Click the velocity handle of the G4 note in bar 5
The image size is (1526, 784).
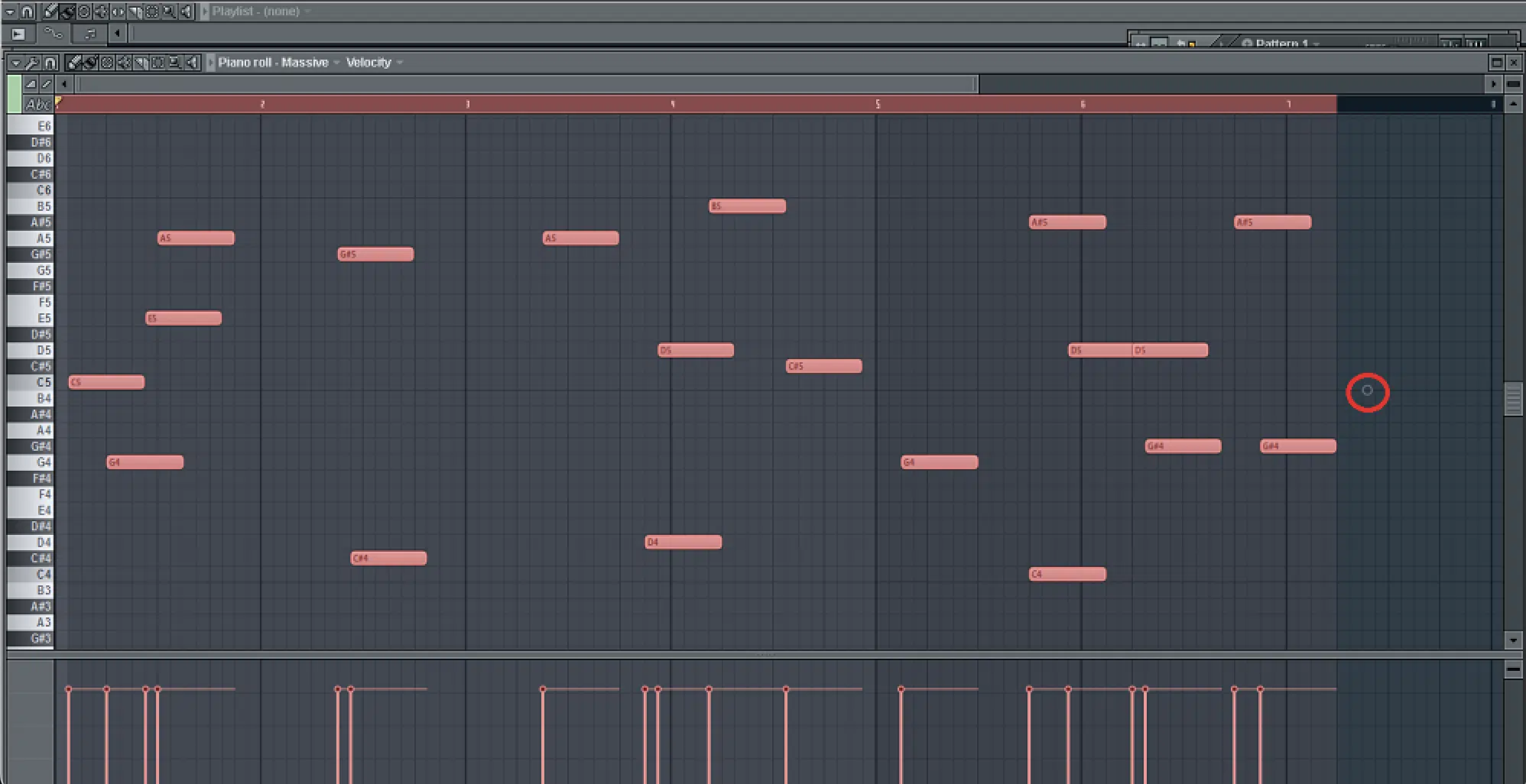click(901, 689)
